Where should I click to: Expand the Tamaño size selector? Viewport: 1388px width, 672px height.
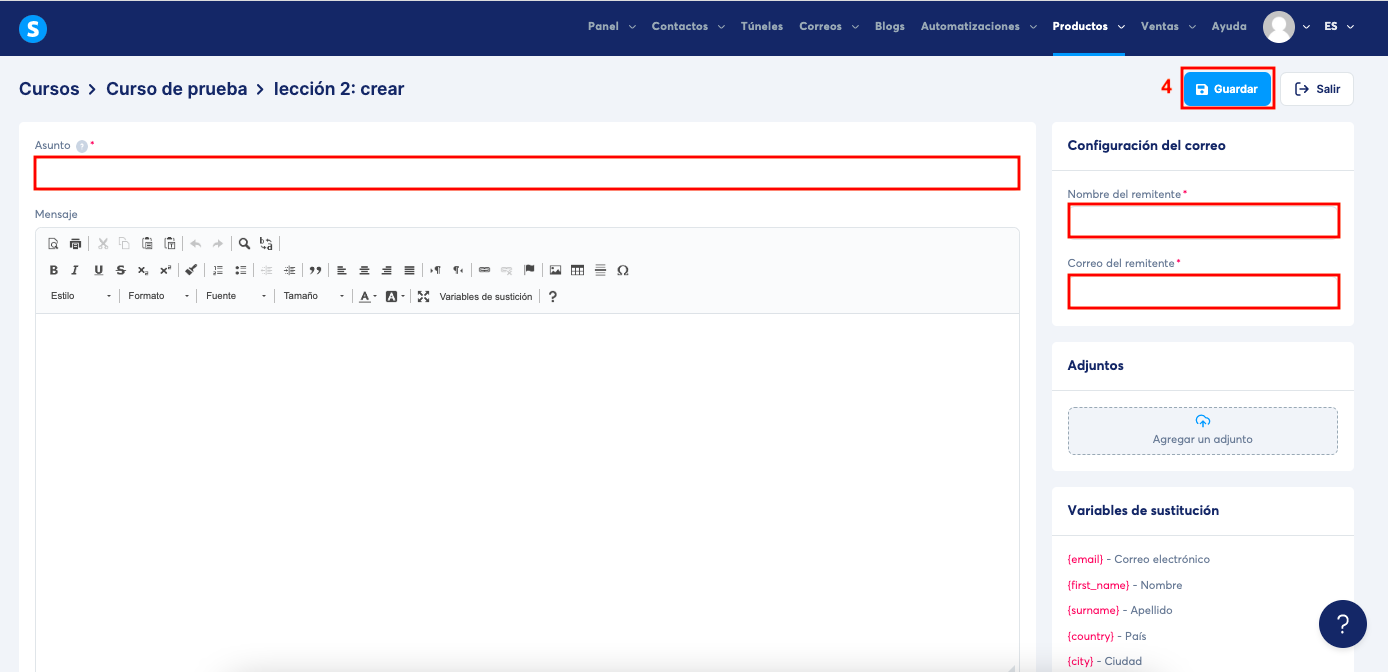(x=315, y=295)
